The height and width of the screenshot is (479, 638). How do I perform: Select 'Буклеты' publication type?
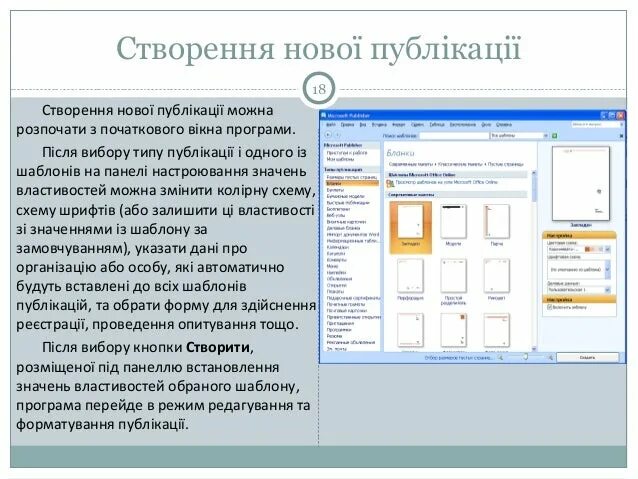pyautogui.click(x=335, y=190)
